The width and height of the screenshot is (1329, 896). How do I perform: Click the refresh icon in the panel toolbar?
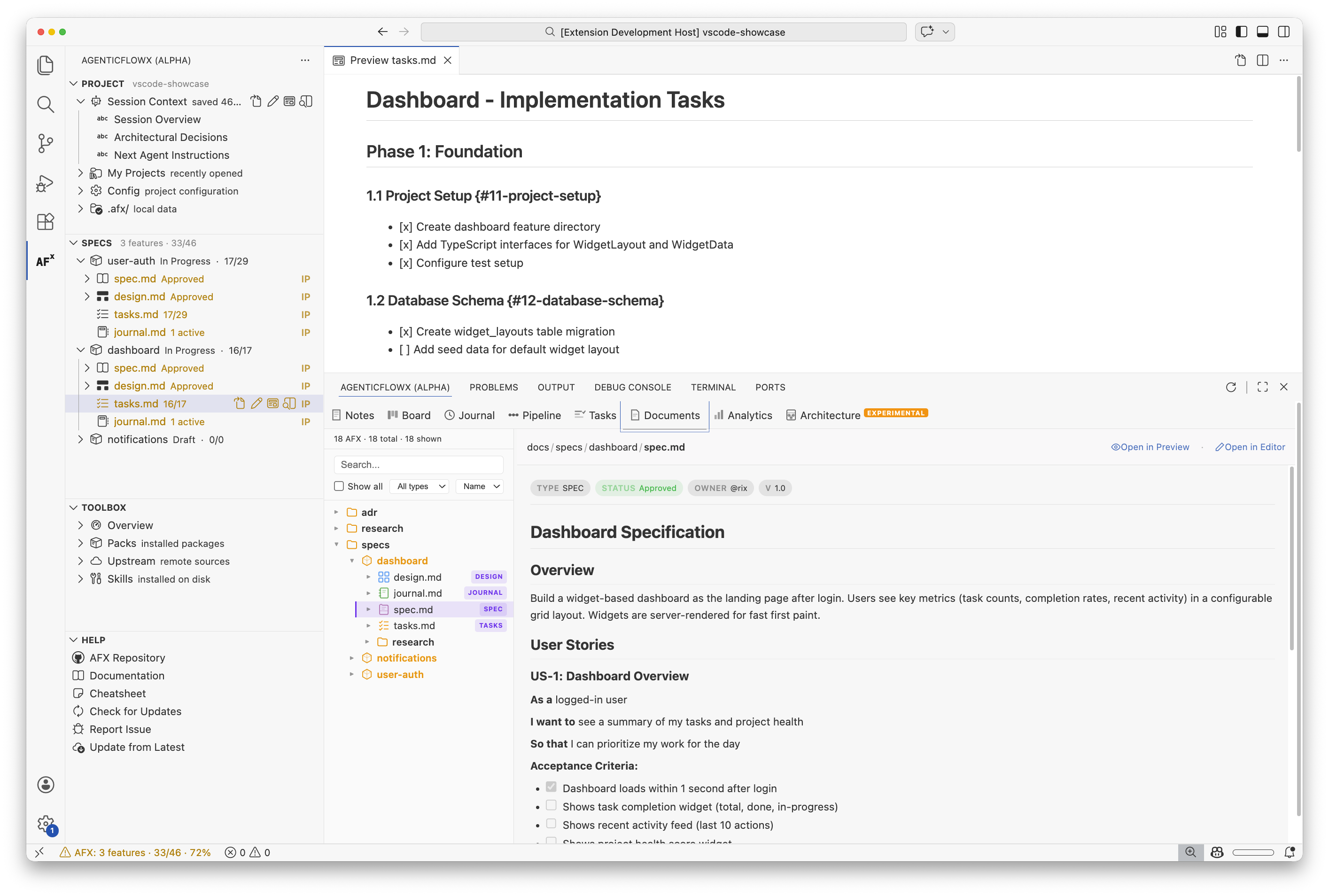(1231, 387)
